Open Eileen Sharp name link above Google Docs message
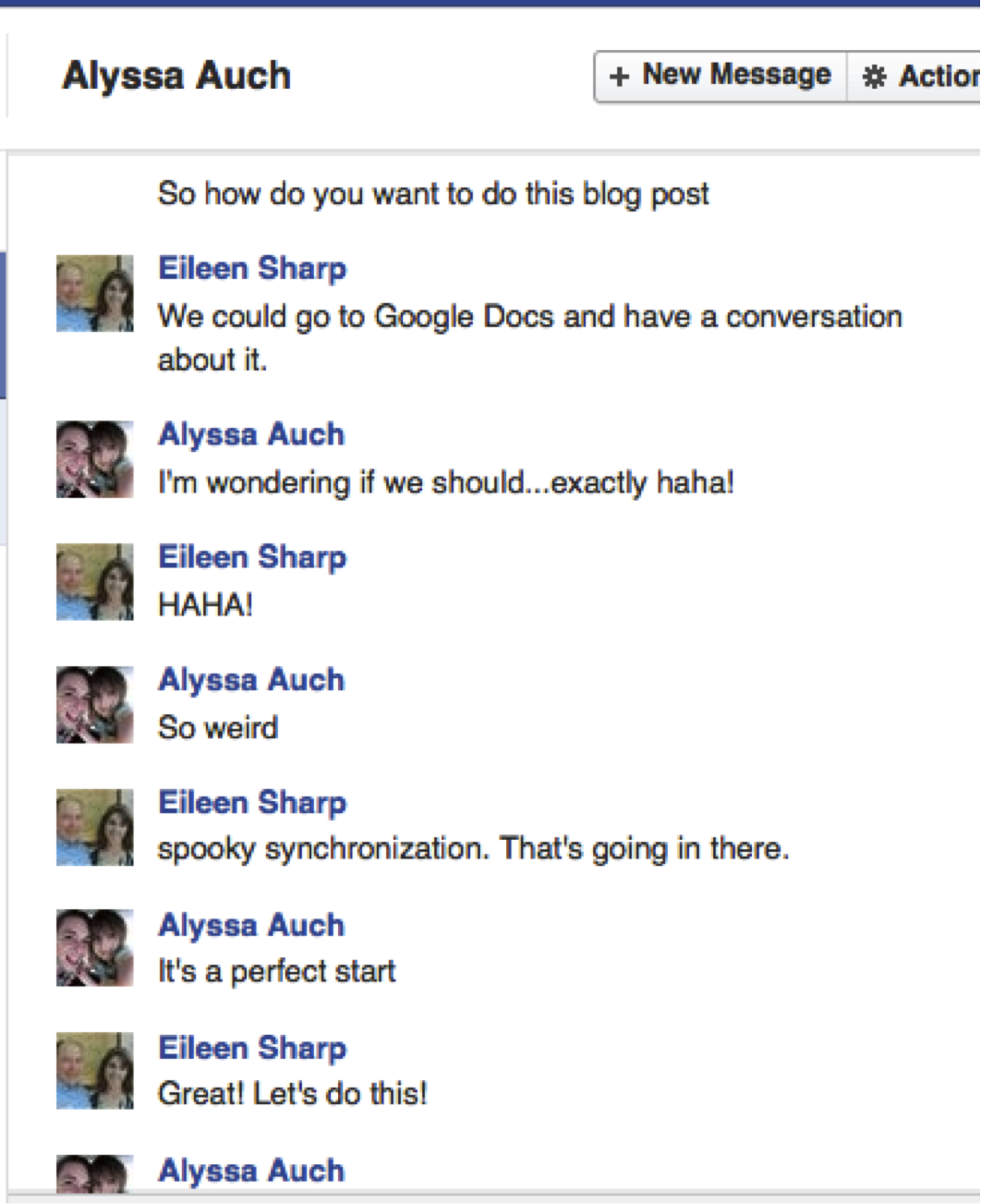This screenshot has height=1204, width=981. 252,269
